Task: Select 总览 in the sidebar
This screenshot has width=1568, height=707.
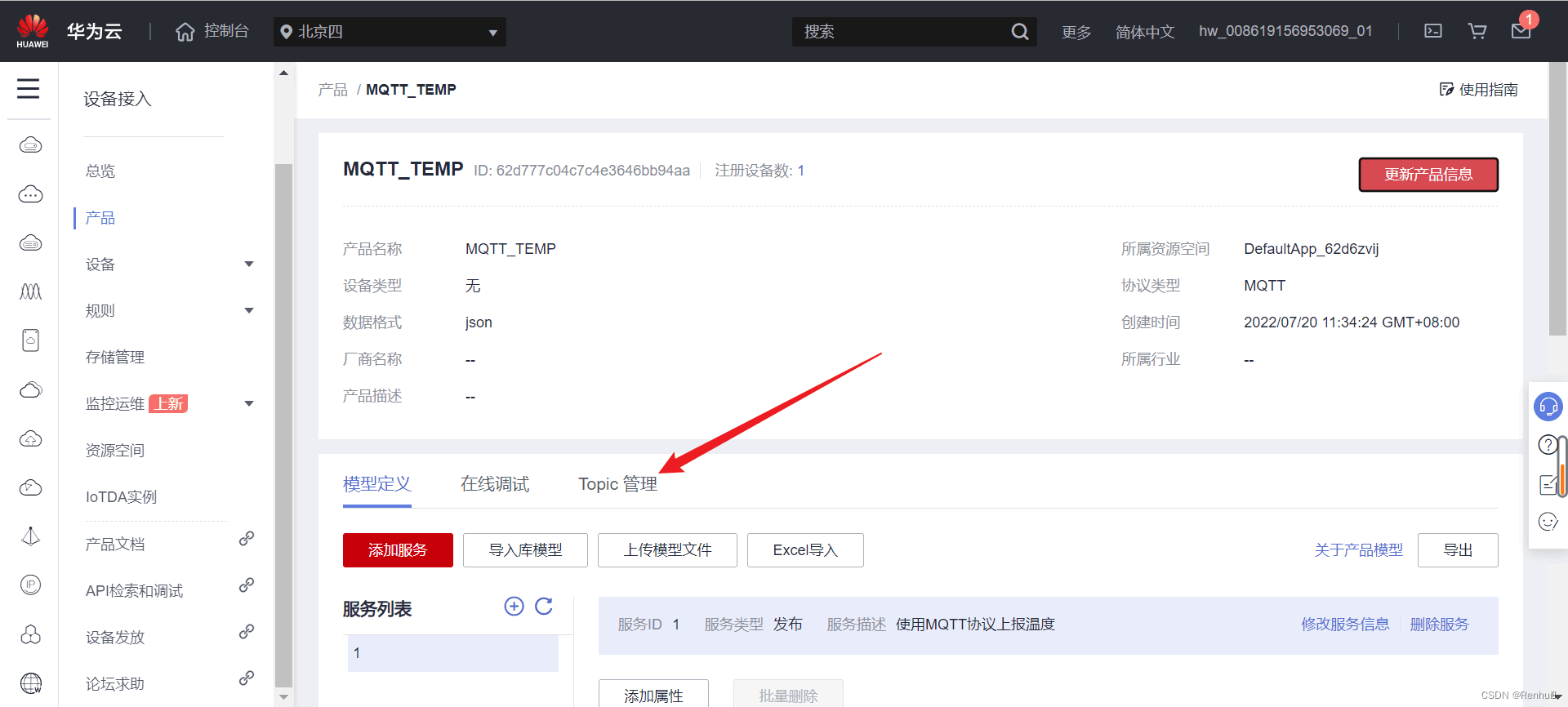Action: (x=100, y=171)
